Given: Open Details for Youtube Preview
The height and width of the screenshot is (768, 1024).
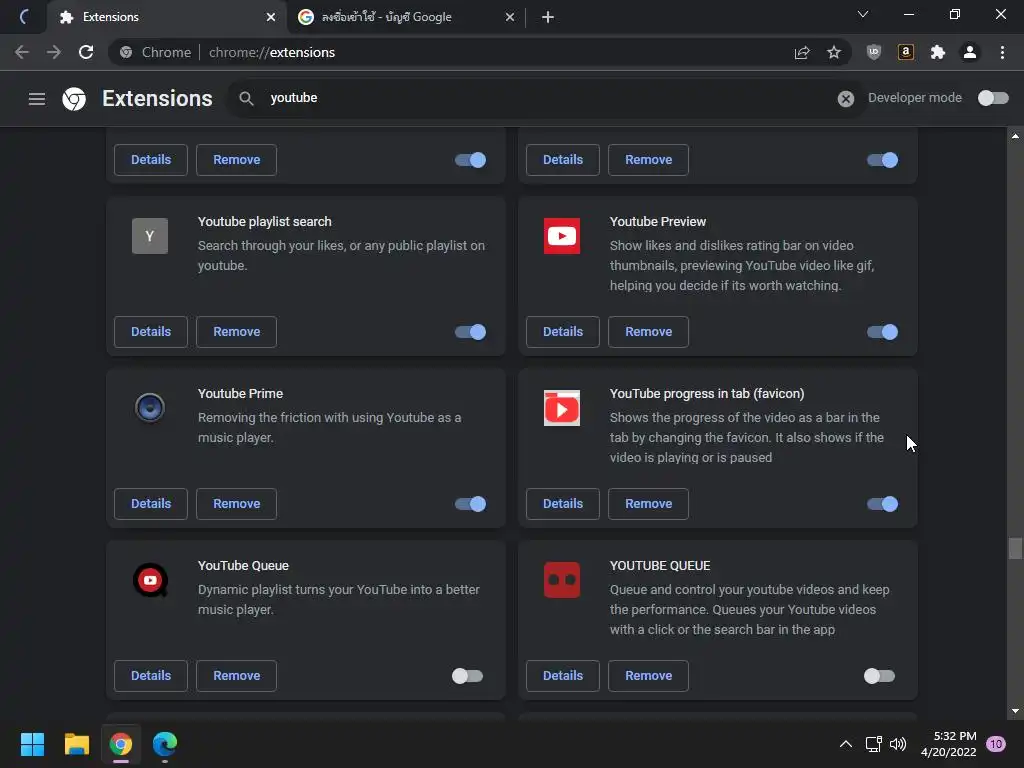Looking at the screenshot, I should 563,332.
